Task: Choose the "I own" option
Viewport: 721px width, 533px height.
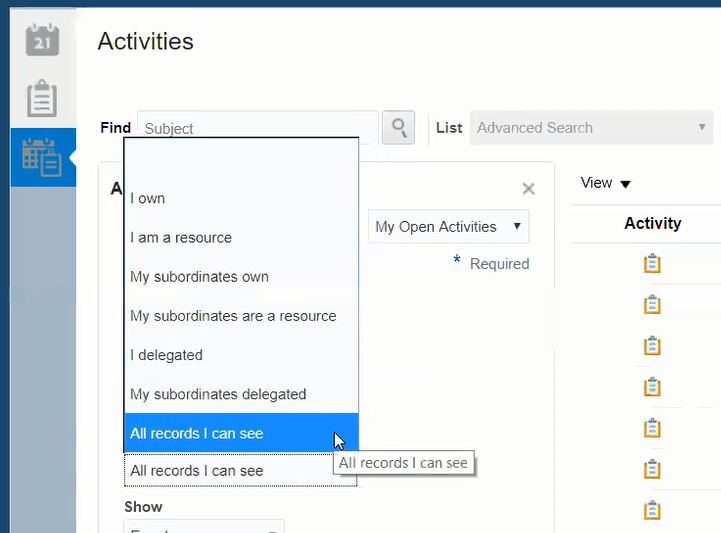Action: pyautogui.click(x=148, y=198)
